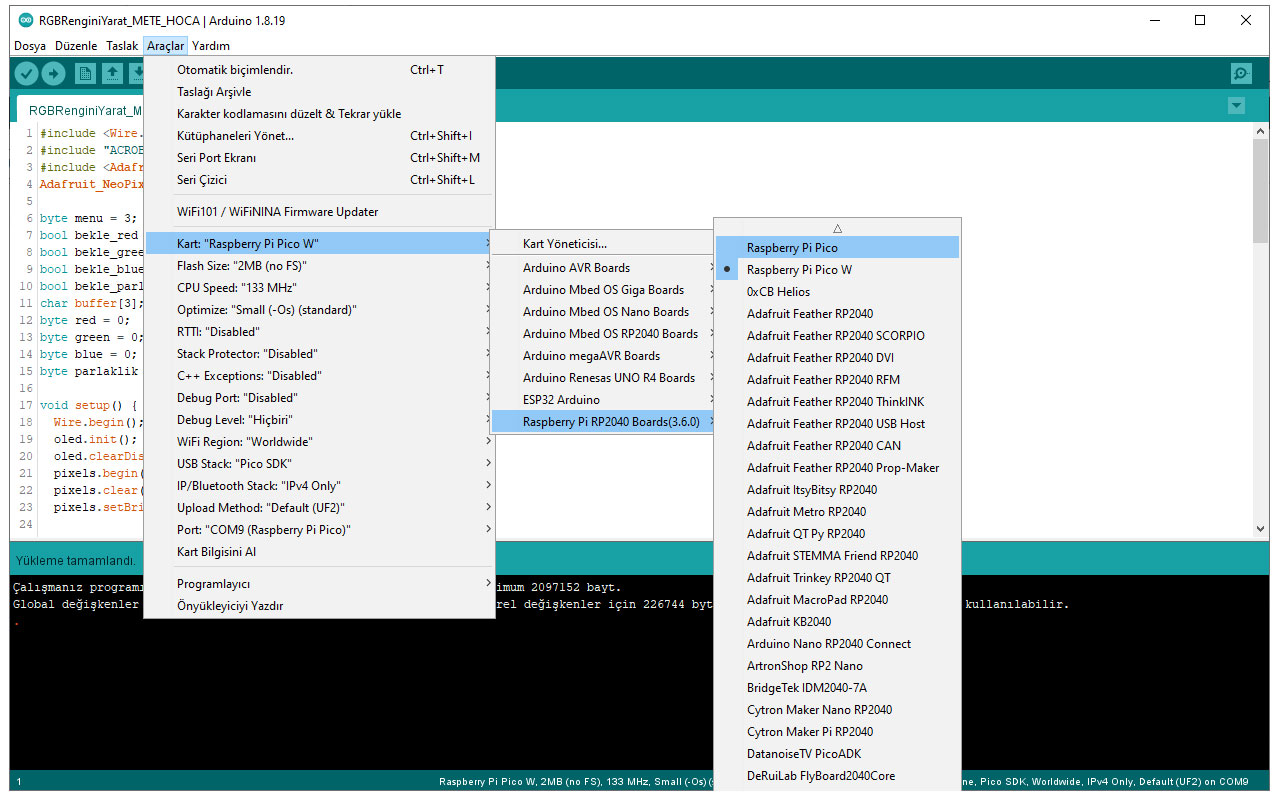The height and width of the screenshot is (800, 1280).
Task: Click Önyükleyiciyi Yazdır
Action: (319, 606)
